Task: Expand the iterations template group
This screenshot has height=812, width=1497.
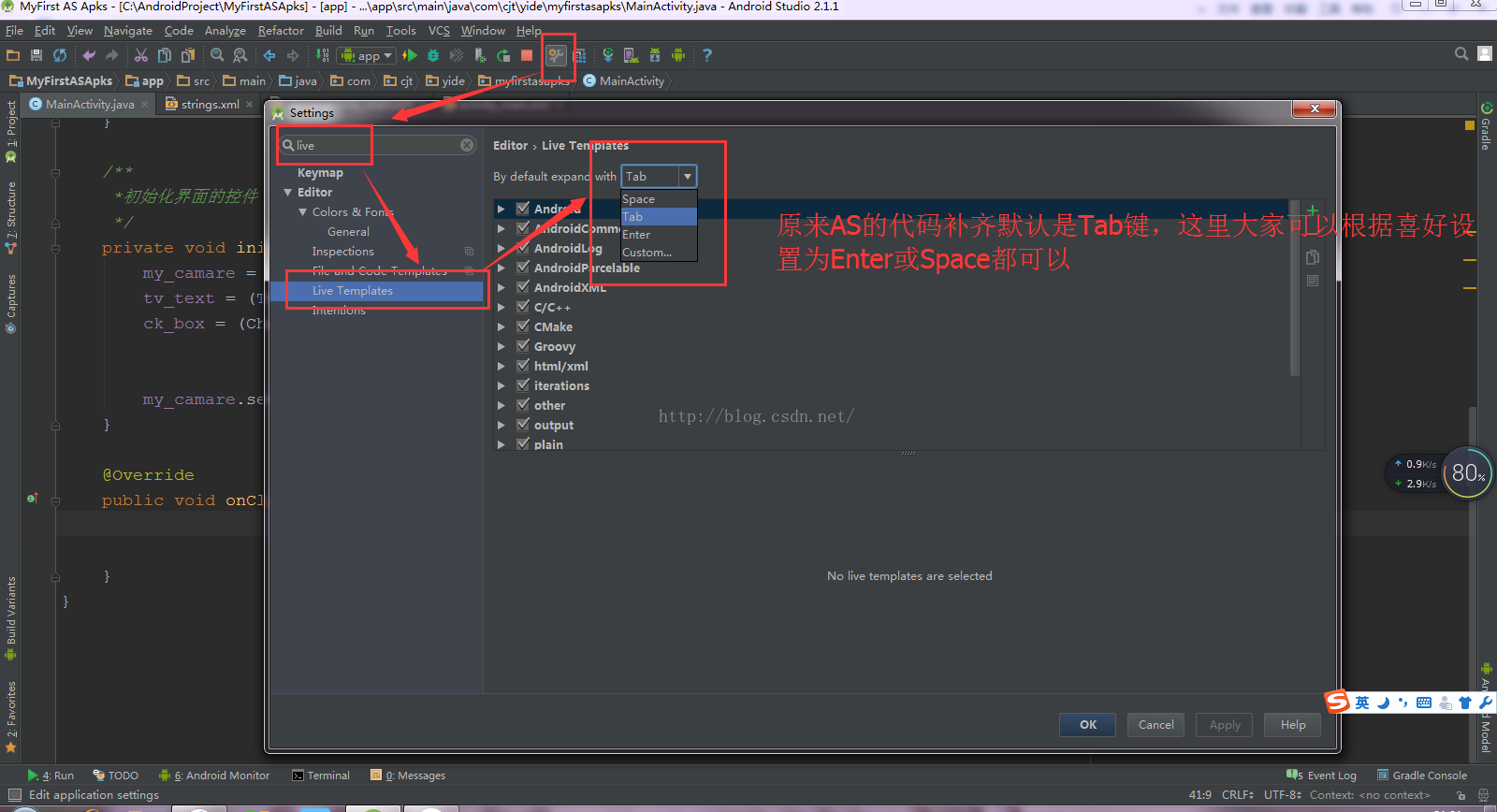Action: pyautogui.click(x=501, y=385)
